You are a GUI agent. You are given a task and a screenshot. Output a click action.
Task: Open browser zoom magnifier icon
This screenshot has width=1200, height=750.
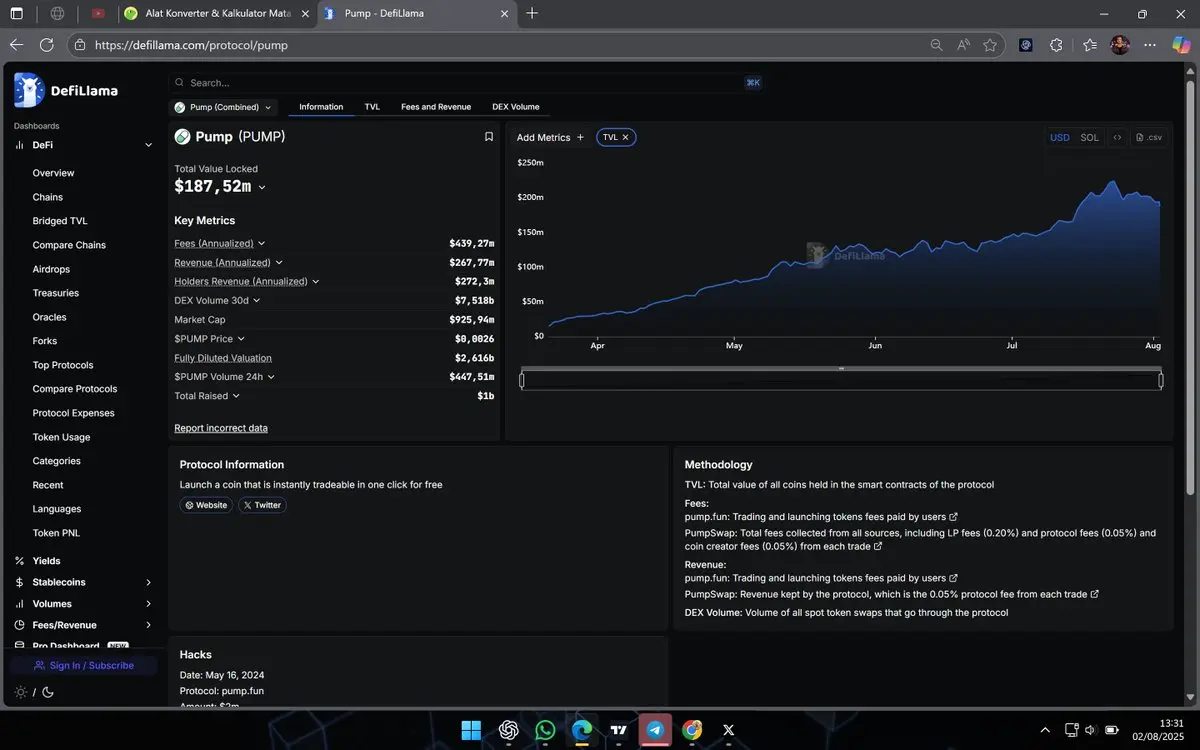936,45
